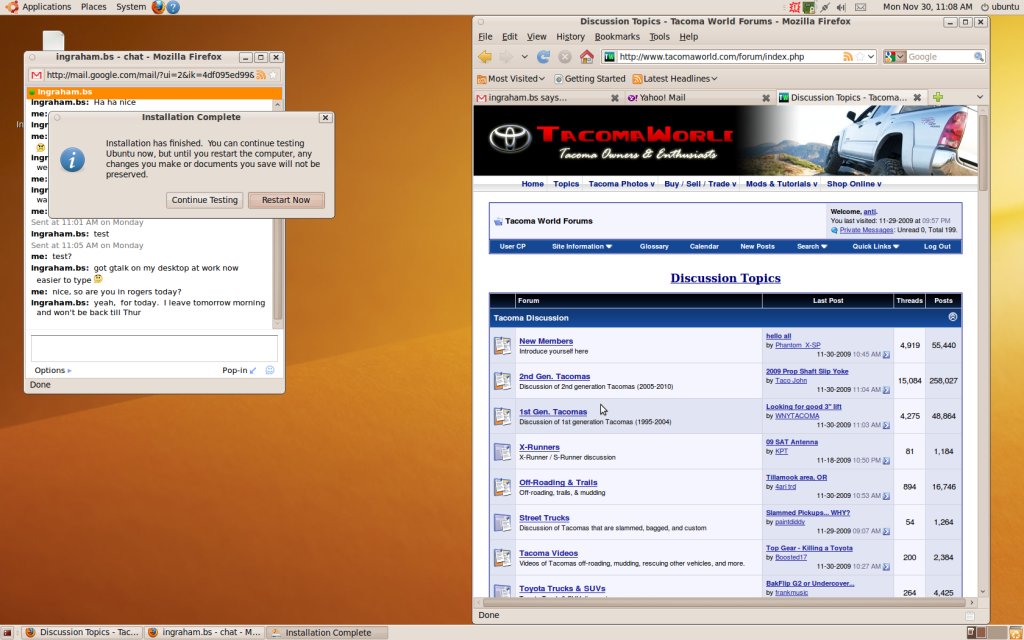Screen dimensions: 1024x640
Task: Click the RSS feed icon in Tacoma URL bar
Action: (x=848, y=57)
